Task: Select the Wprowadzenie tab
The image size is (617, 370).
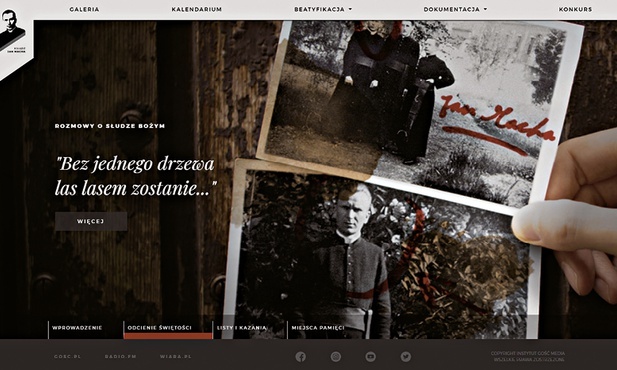Action: [77, 327]
